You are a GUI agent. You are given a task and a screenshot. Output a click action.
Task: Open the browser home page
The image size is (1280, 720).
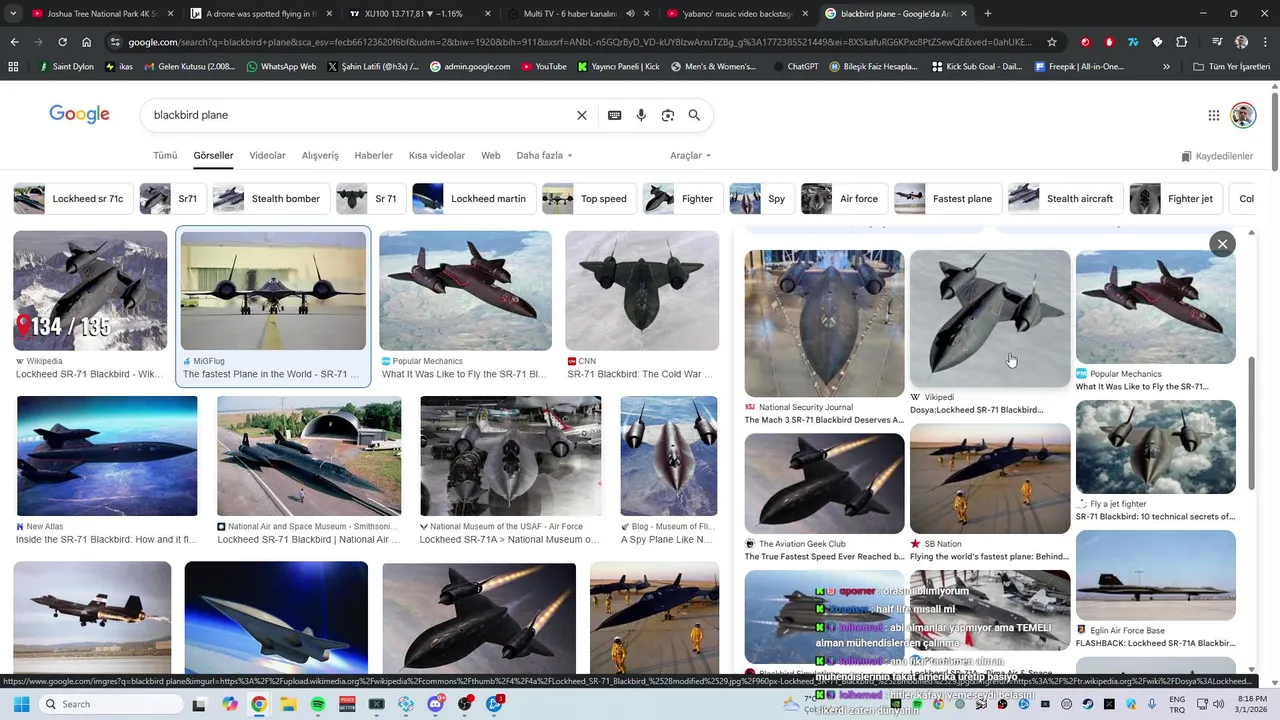coord(87,42)
